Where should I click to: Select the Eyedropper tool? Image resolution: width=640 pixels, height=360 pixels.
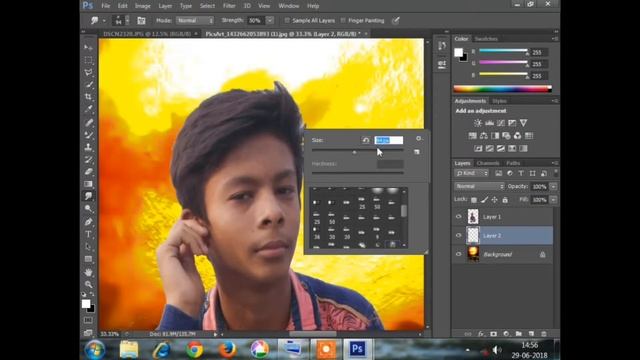pos(88,109)
